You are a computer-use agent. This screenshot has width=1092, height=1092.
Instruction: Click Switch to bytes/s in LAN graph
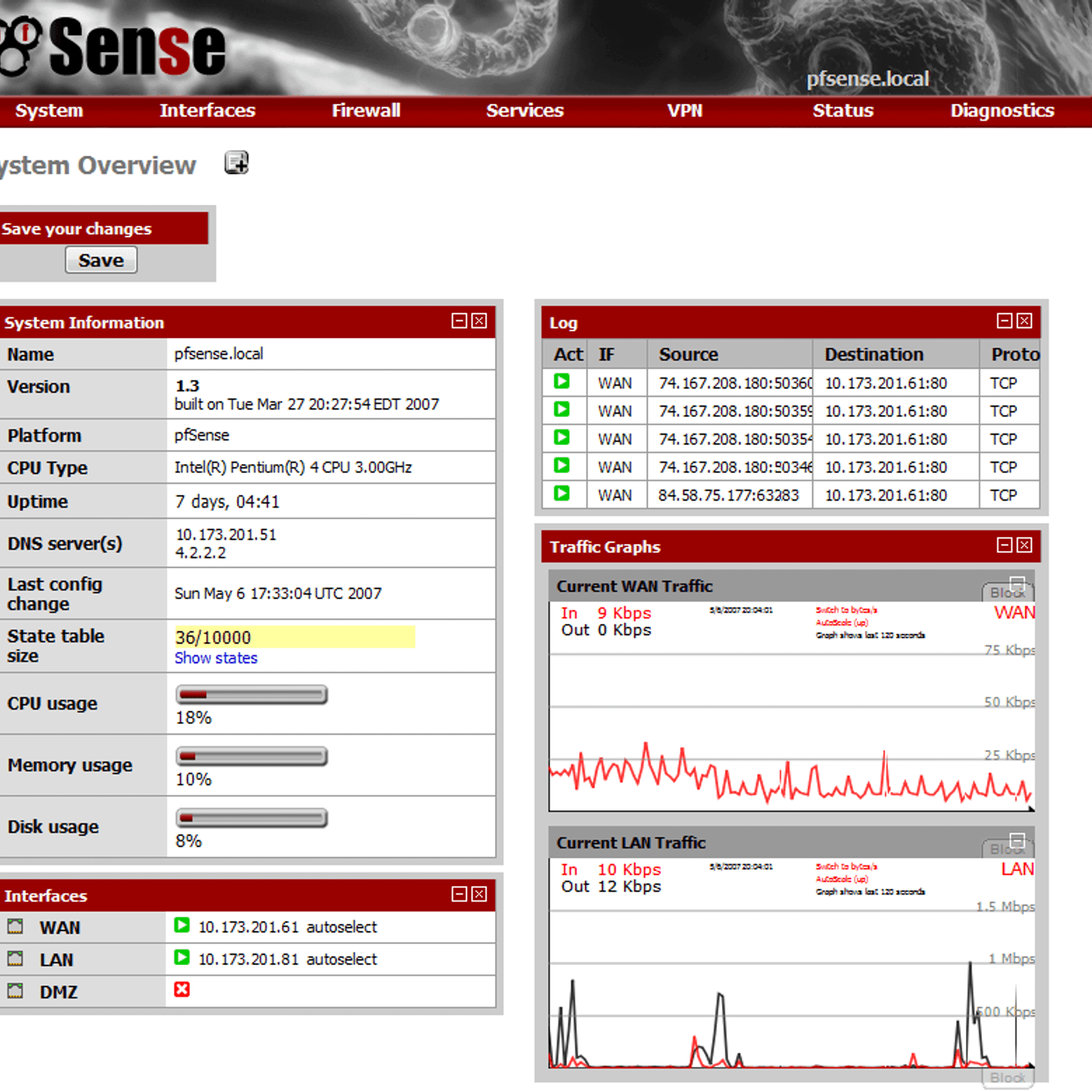846,867
